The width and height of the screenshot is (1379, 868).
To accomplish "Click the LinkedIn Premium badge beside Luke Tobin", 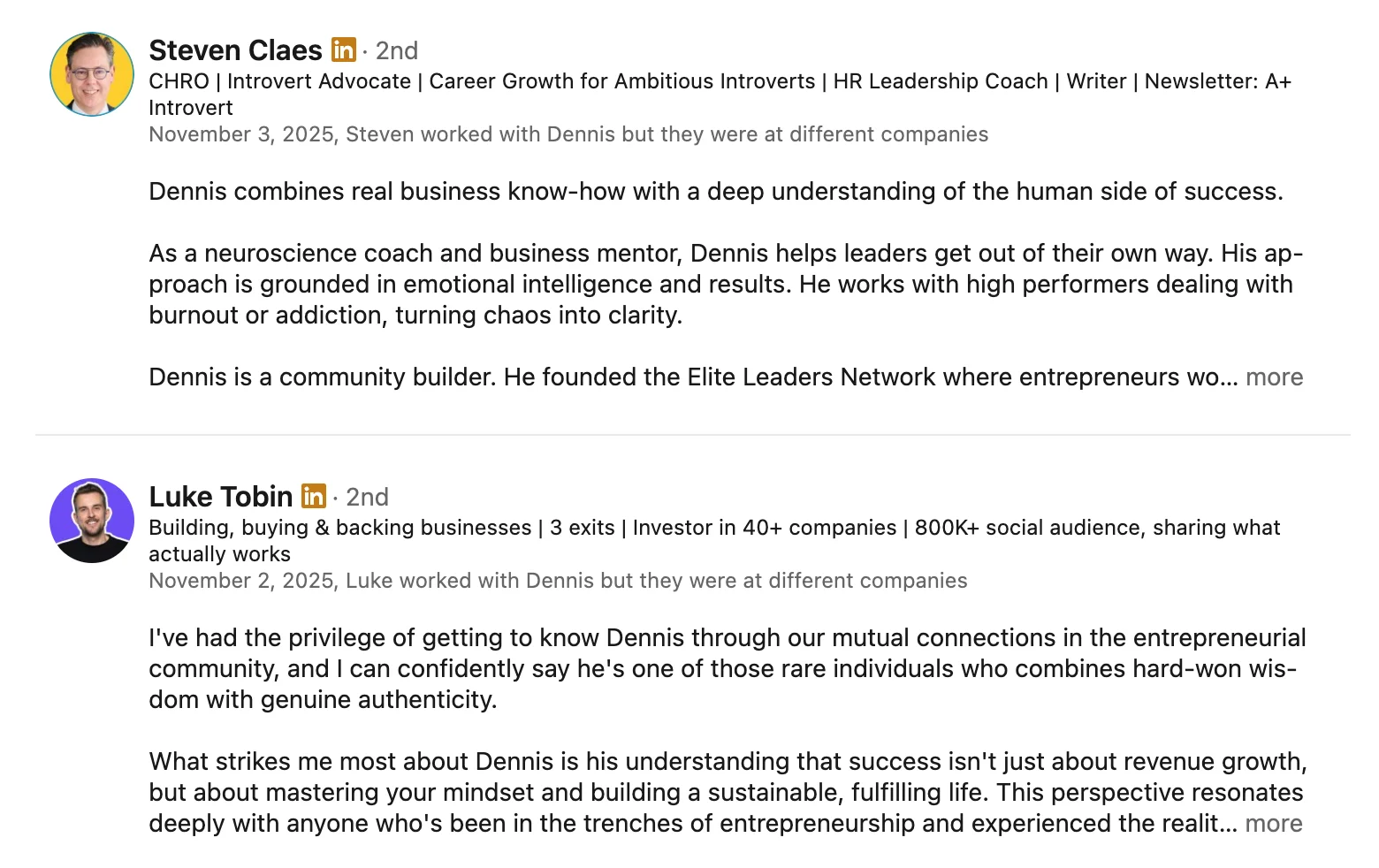I will pos(314,496).
